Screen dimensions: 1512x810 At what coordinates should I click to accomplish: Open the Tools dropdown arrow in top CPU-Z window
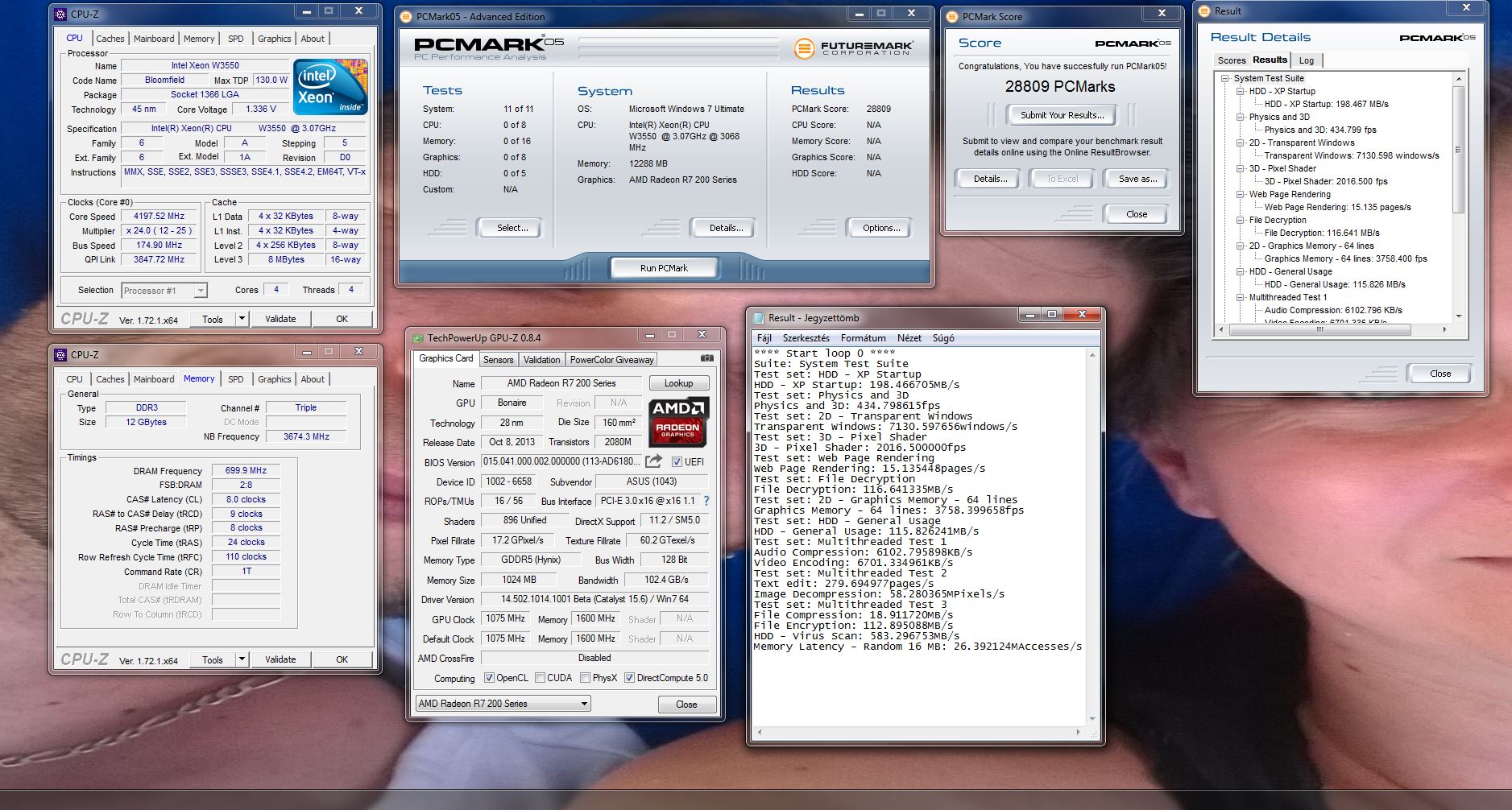[x=241, y=319]
